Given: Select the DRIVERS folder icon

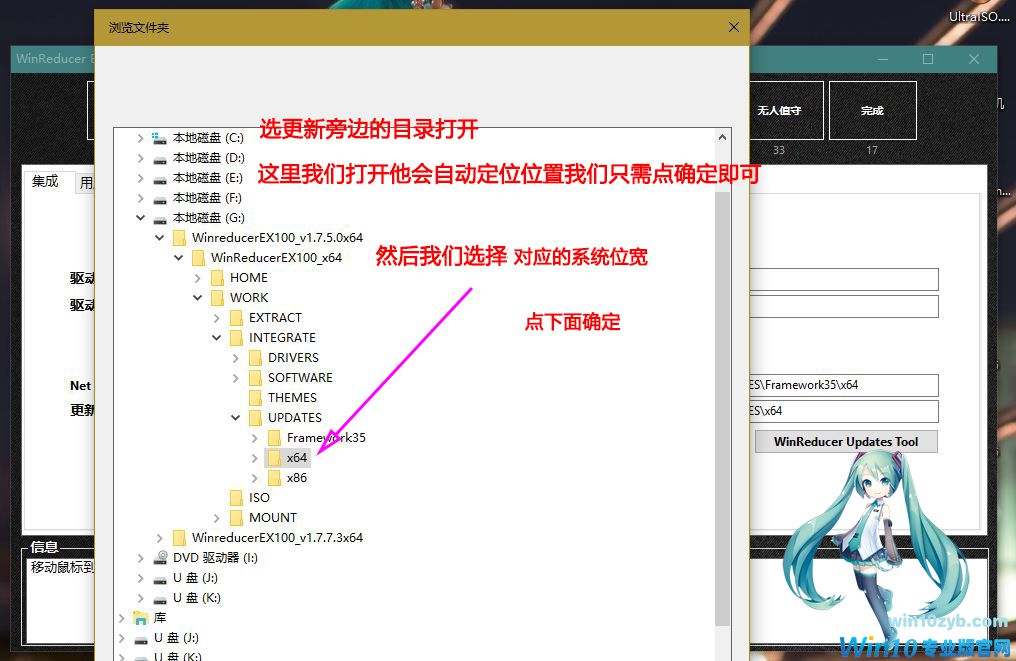Looking at the screenshot, I should click(255, 358).
